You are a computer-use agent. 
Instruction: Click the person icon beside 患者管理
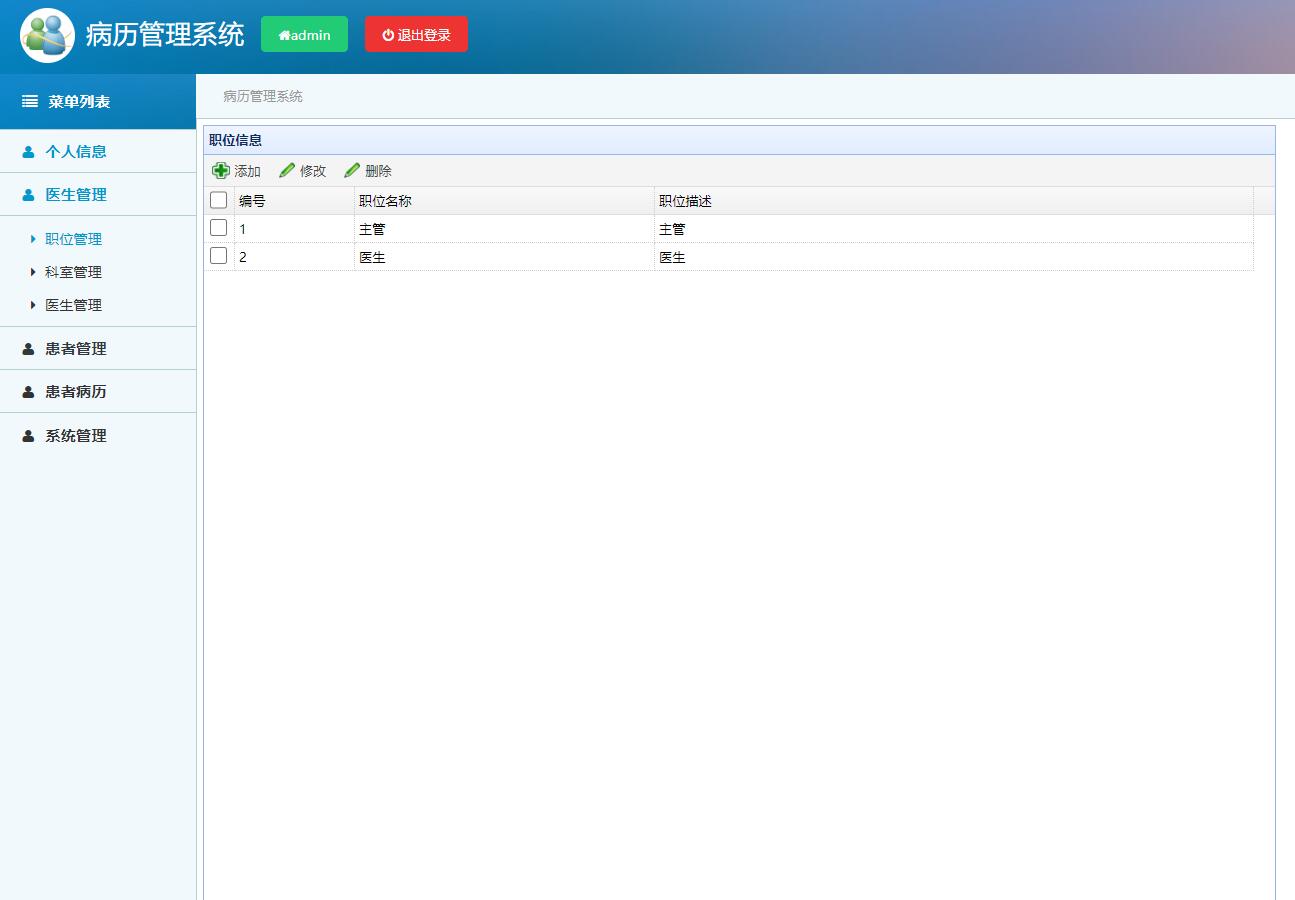pyautogui.click(x=28, y=349)
